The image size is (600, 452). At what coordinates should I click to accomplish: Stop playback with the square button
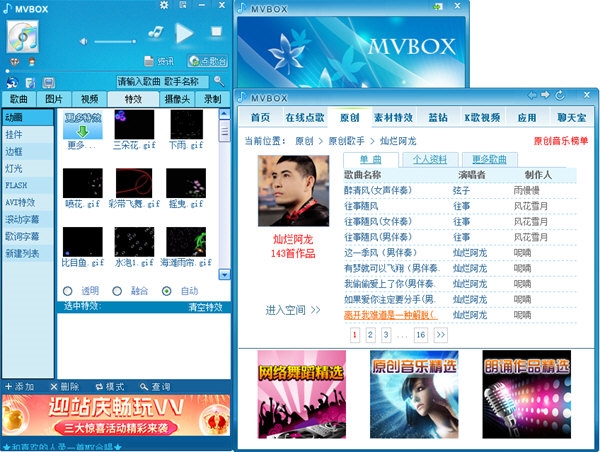pyautogui.click(x=217, y=31)
